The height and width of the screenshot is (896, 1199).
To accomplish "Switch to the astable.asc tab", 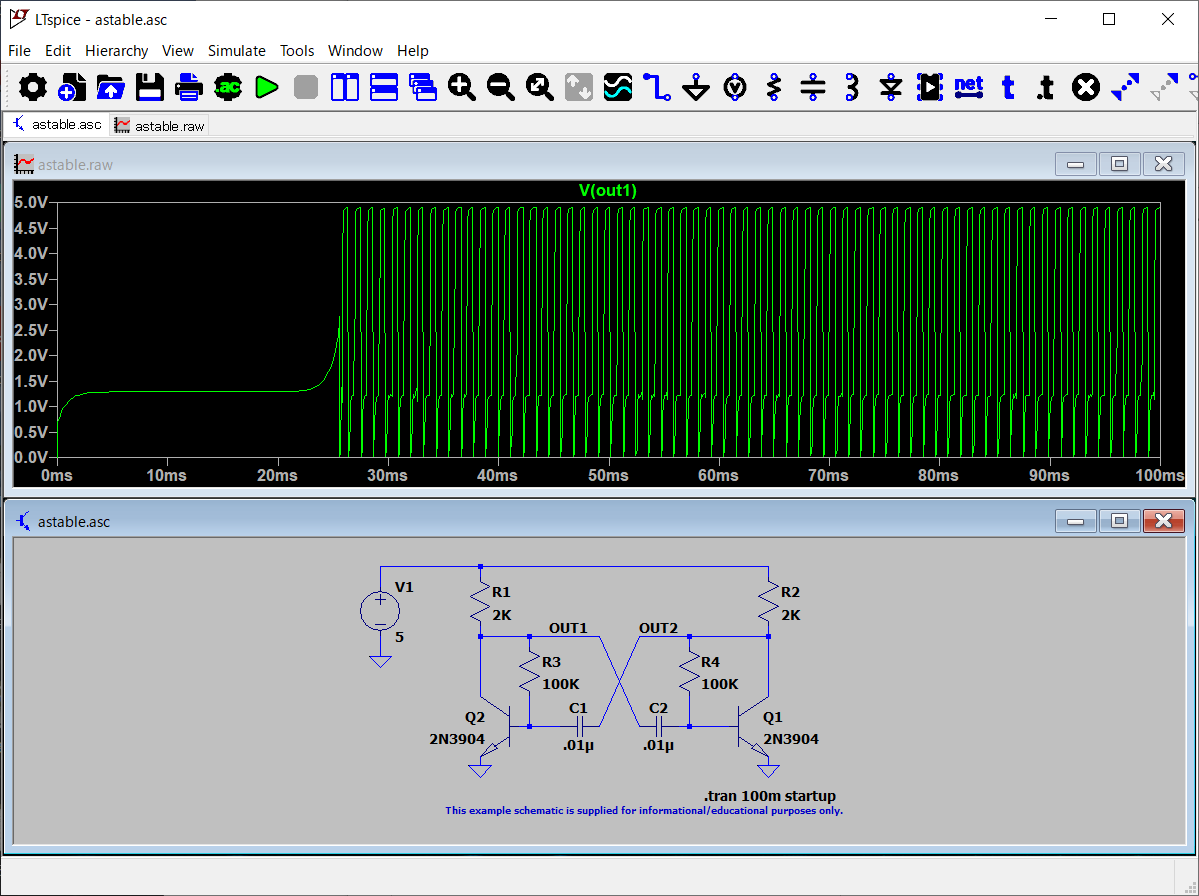I will [x=57, y=125].
